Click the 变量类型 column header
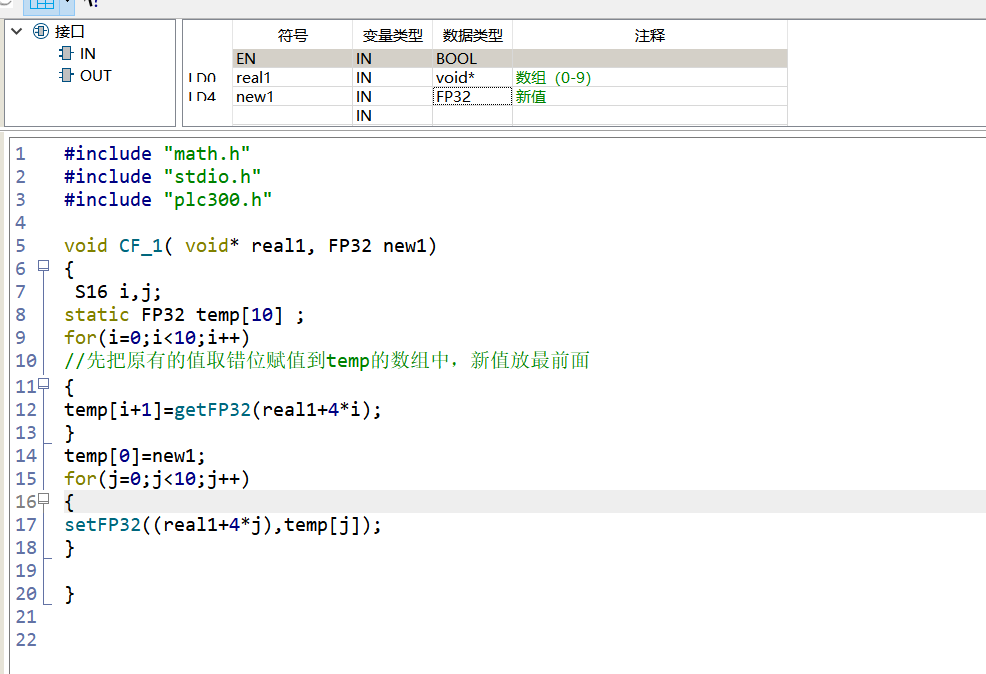 [392, 35]
